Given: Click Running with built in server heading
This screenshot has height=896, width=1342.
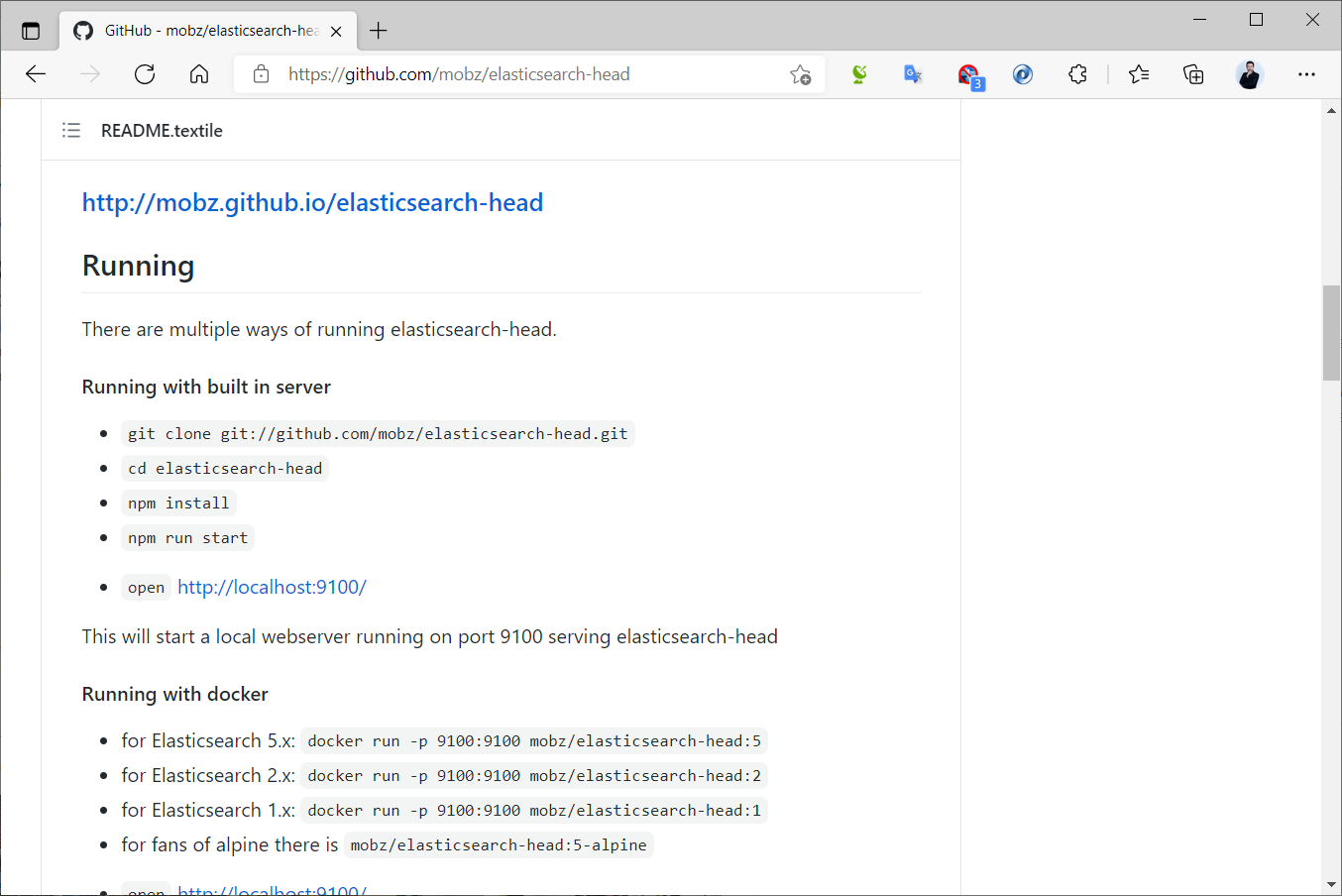Looking at the screenshot, I should pos(206,387).
